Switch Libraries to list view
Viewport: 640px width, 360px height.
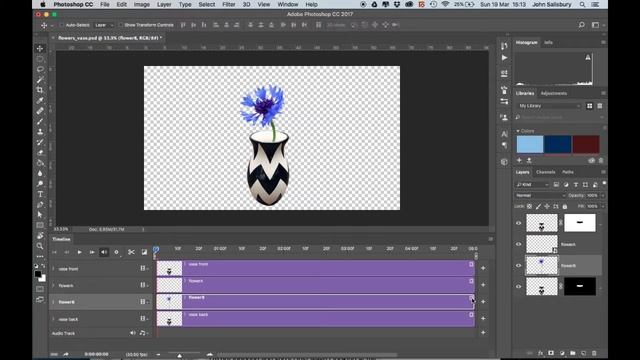[600, 106]
